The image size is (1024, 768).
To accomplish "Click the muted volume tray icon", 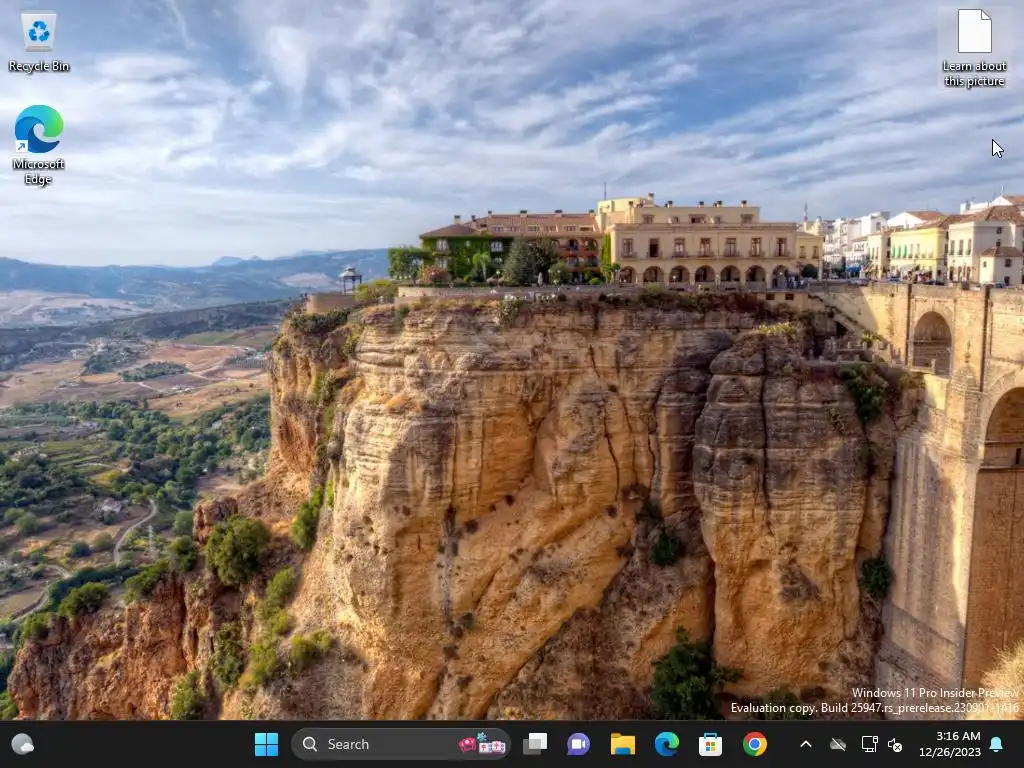I will click(x=895, y=744).
